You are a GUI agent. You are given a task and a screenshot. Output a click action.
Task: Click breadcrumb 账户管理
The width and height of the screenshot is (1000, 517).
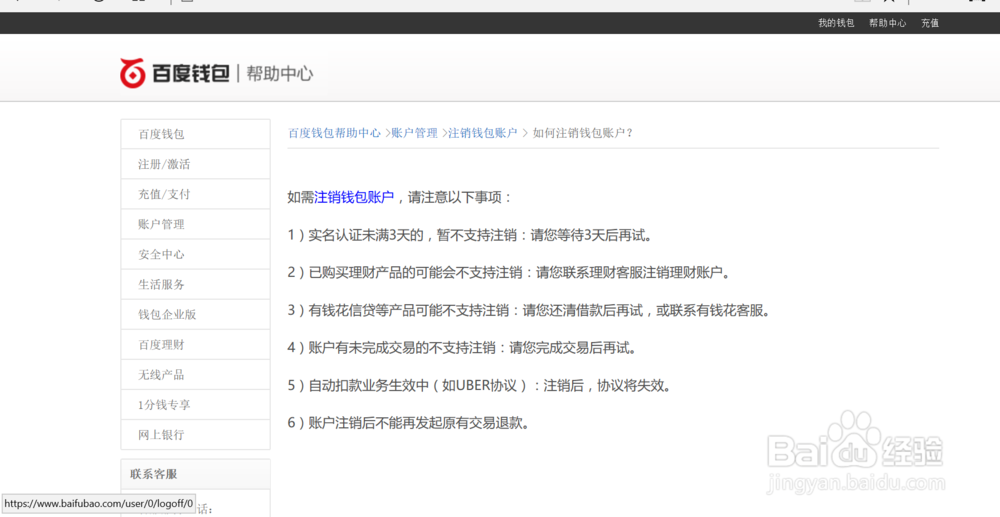(415, 133)
